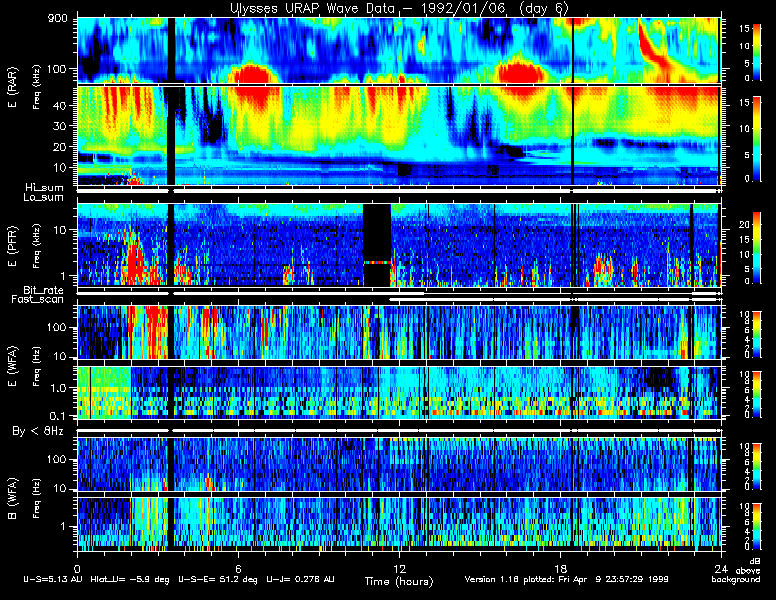
Task: Click the 'Lo_sum' status bar label
Action: [44, 198]
